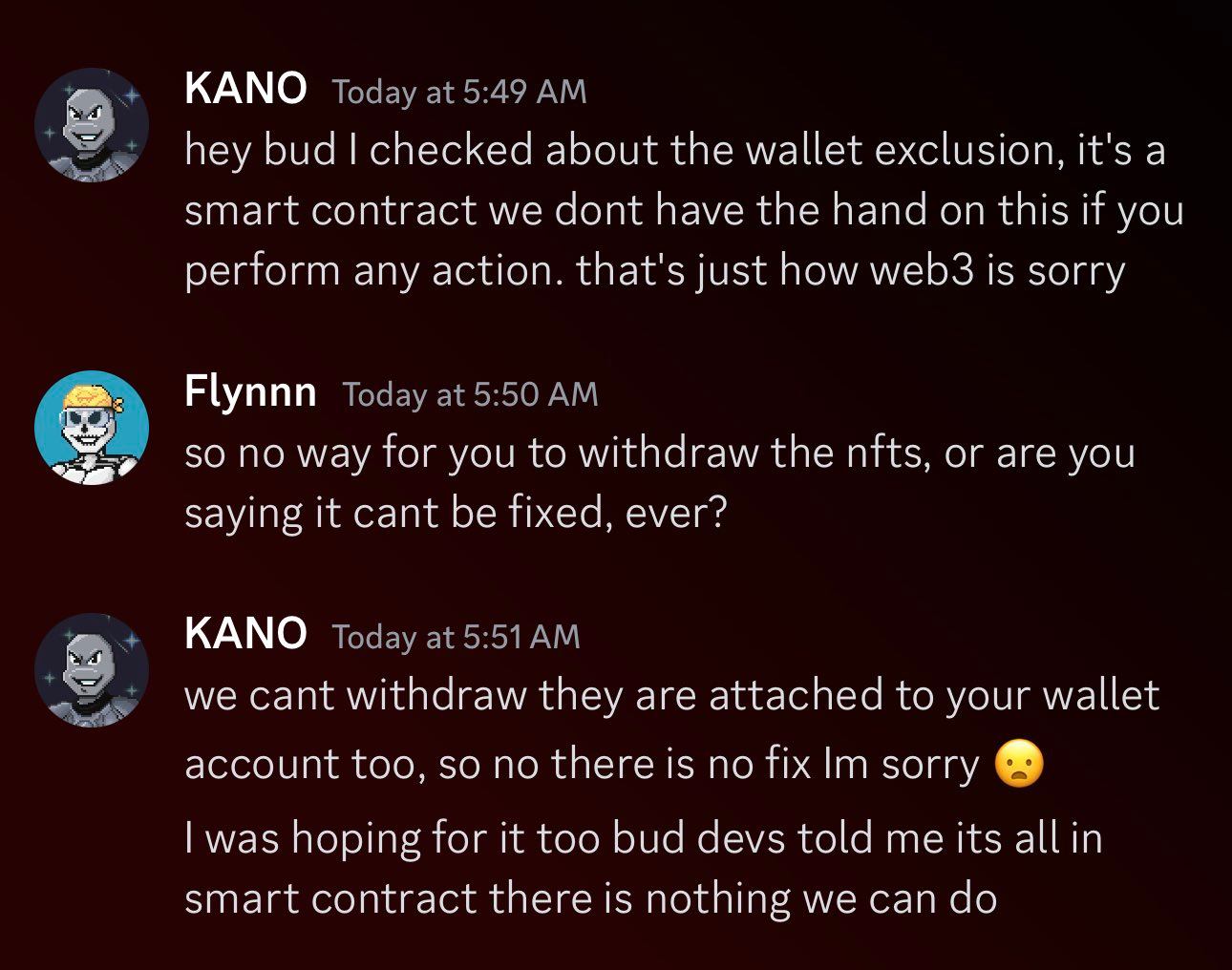
Task: Click KANO's avatar beside the 5:49 AM message
Action: click(x=92, y=125)
